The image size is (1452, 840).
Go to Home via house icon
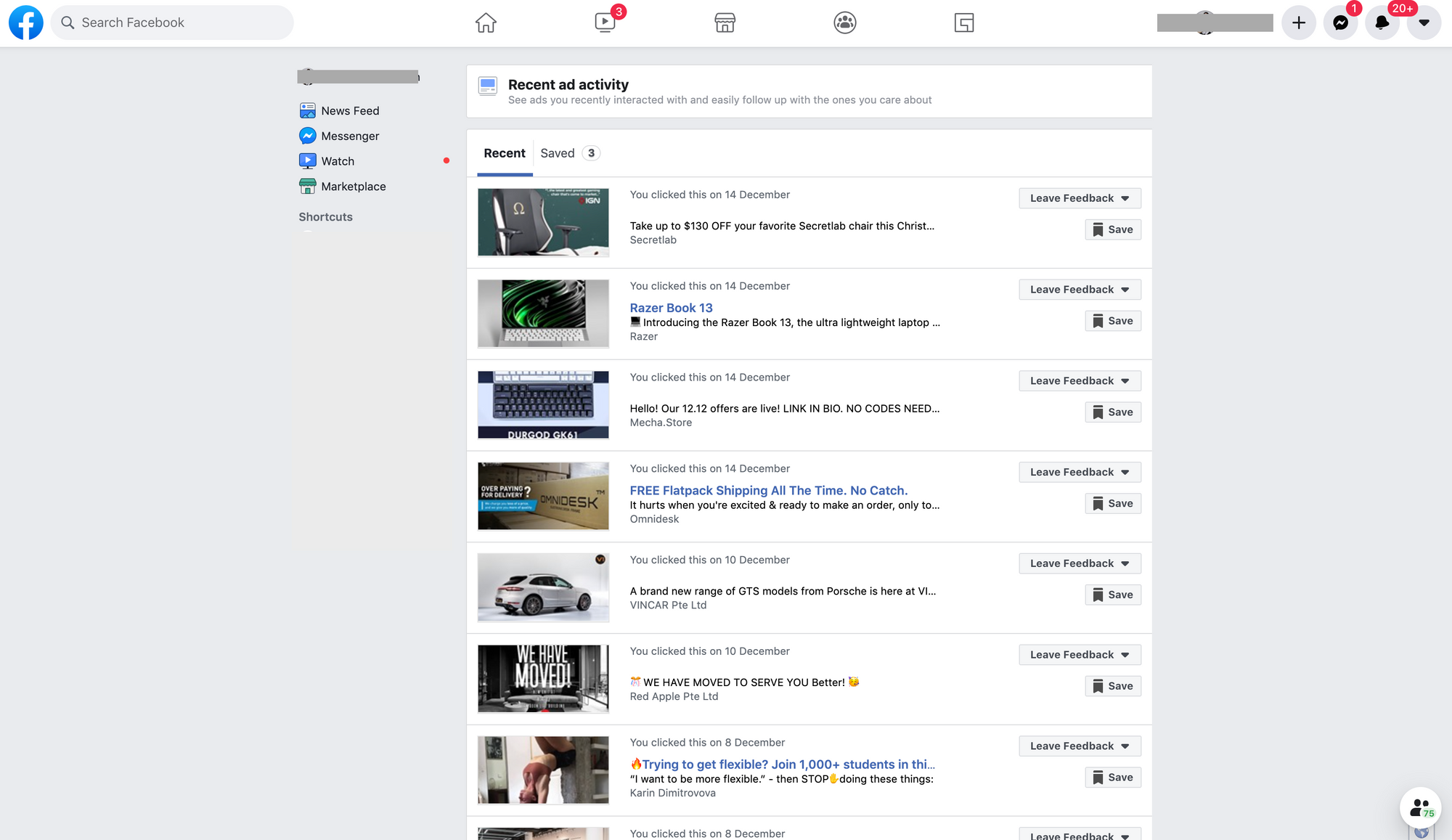(486, 23)
